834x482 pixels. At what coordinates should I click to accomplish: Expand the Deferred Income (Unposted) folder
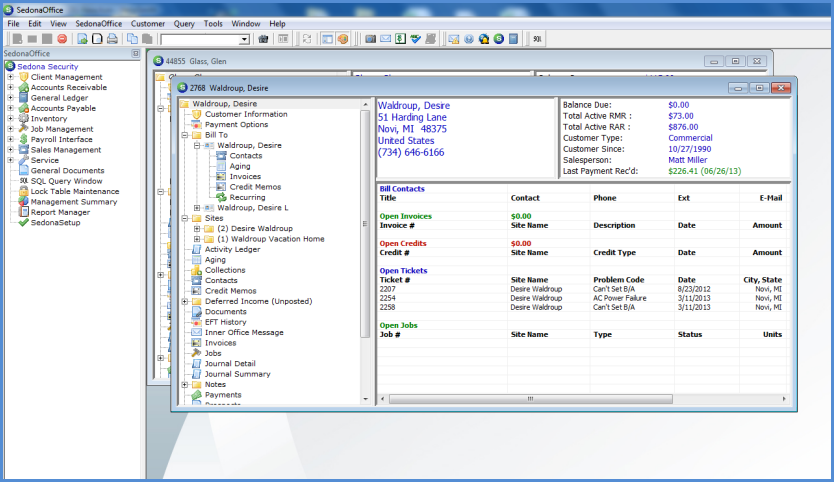(185, 301)
